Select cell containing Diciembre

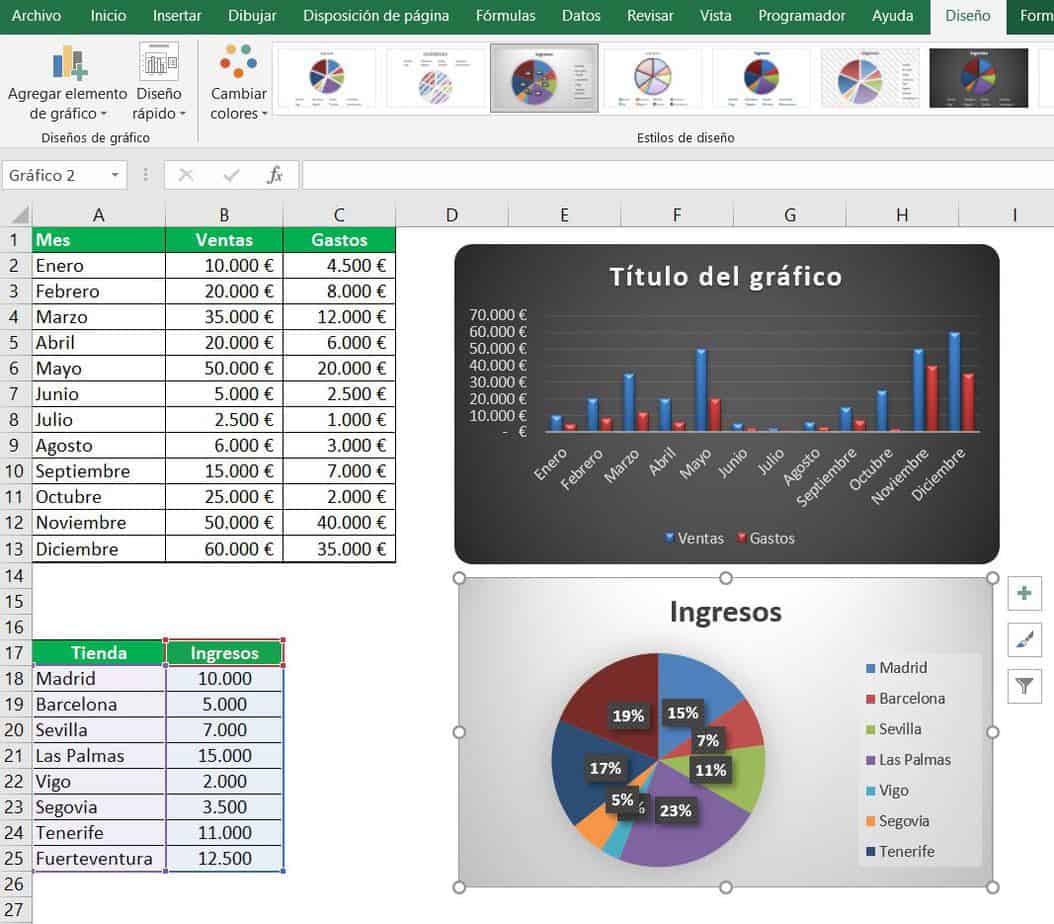(98, 550)
